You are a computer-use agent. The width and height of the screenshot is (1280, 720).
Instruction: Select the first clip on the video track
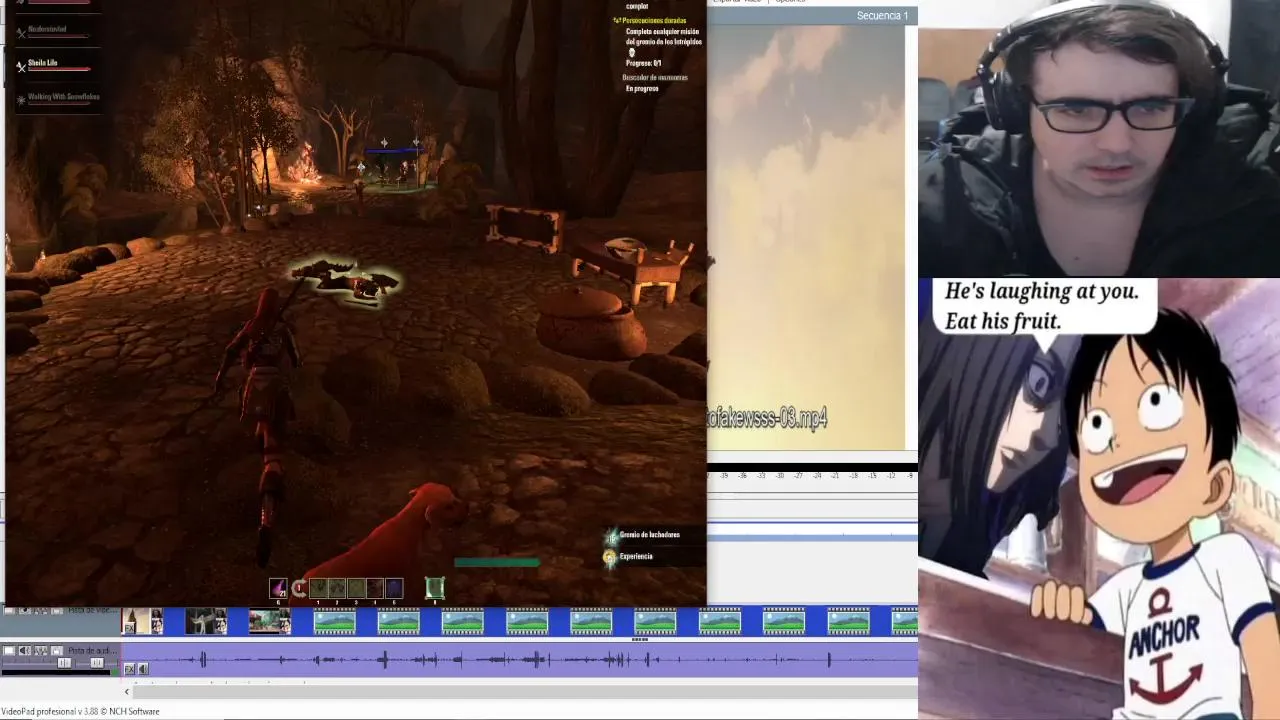(142, 621)
